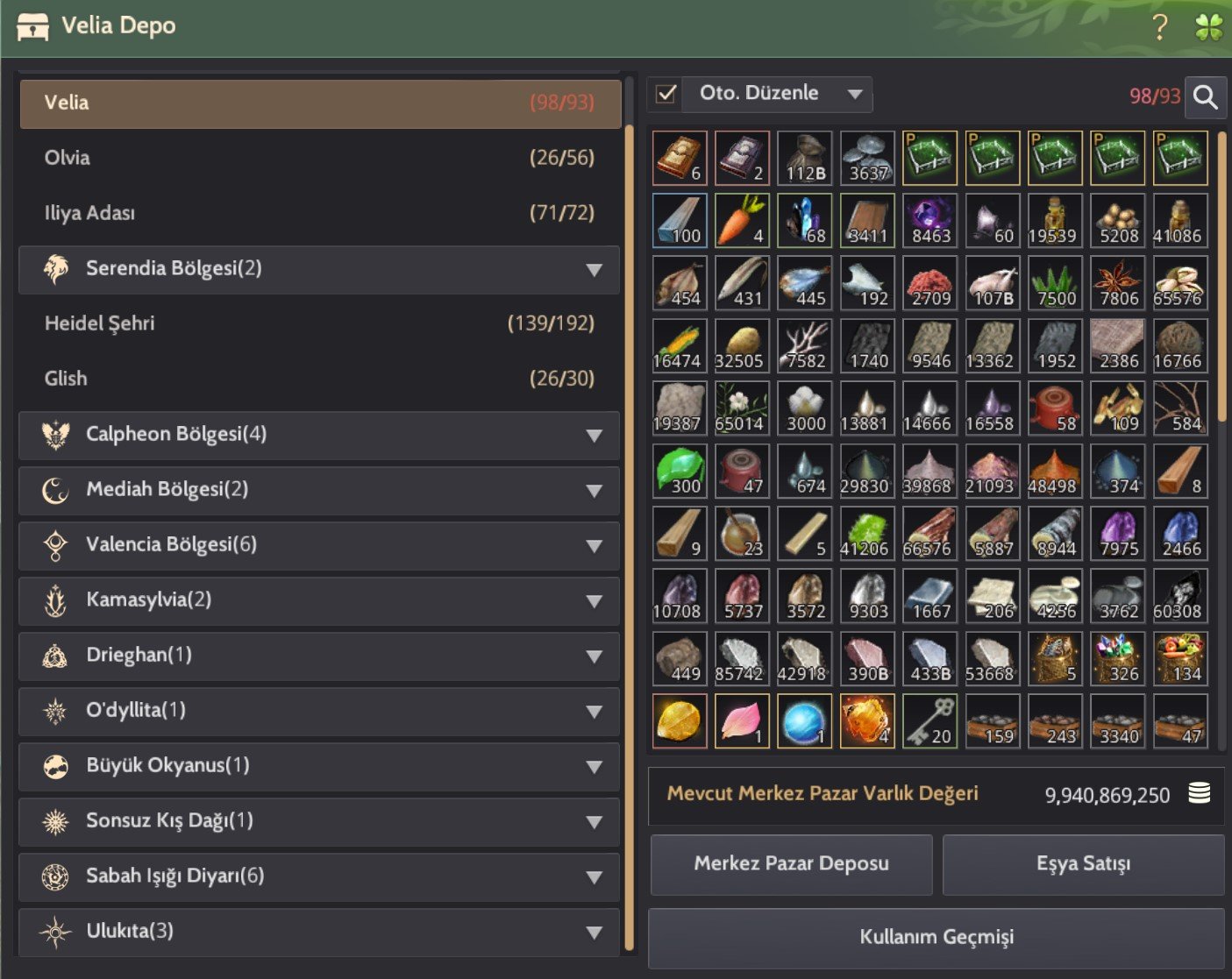1232x979 pixels.
Task: Click the green four-leaf clover icon
Action: tap(1209, 27)
